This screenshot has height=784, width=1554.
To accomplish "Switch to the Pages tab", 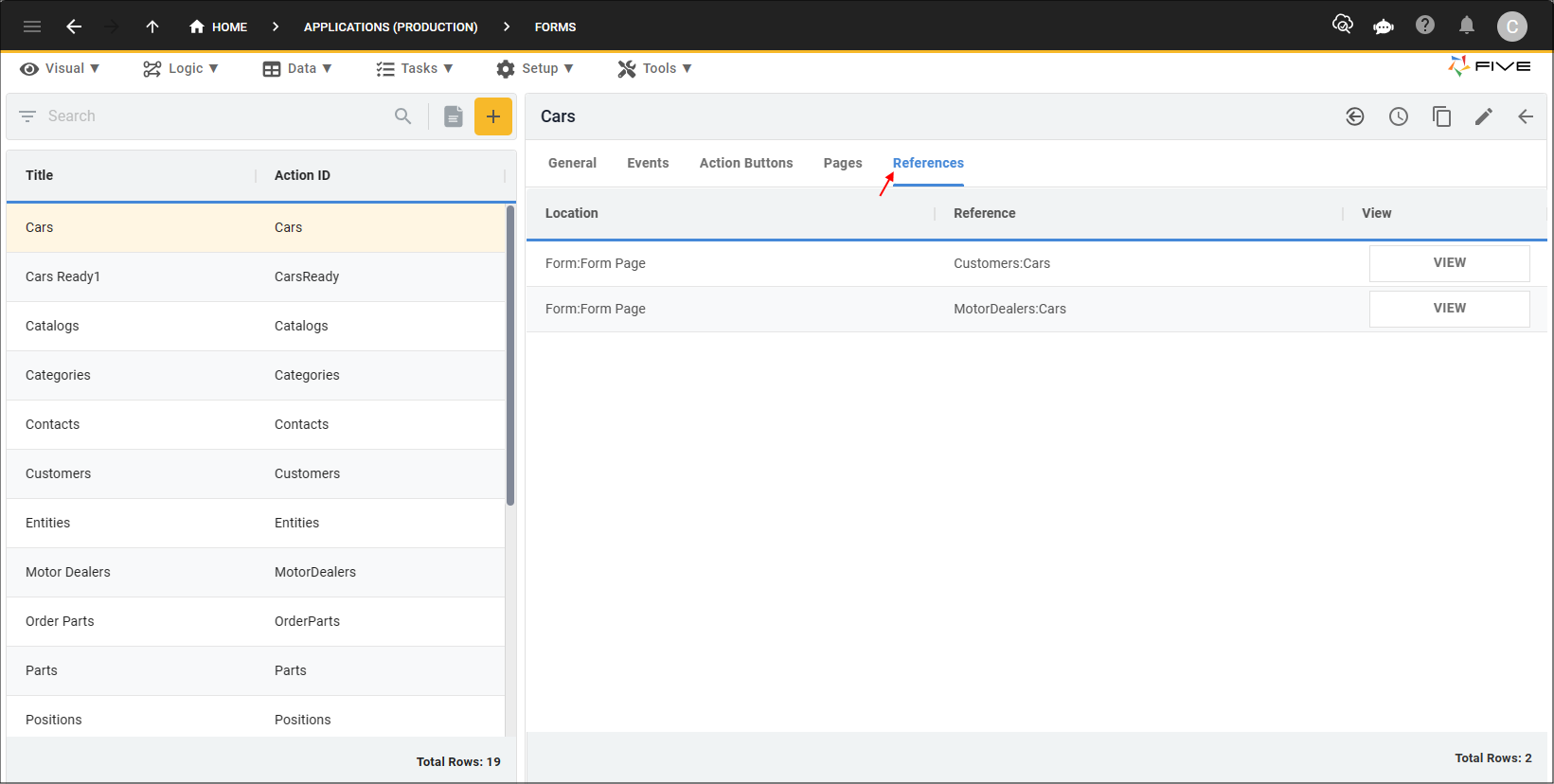I will (843, 163).
